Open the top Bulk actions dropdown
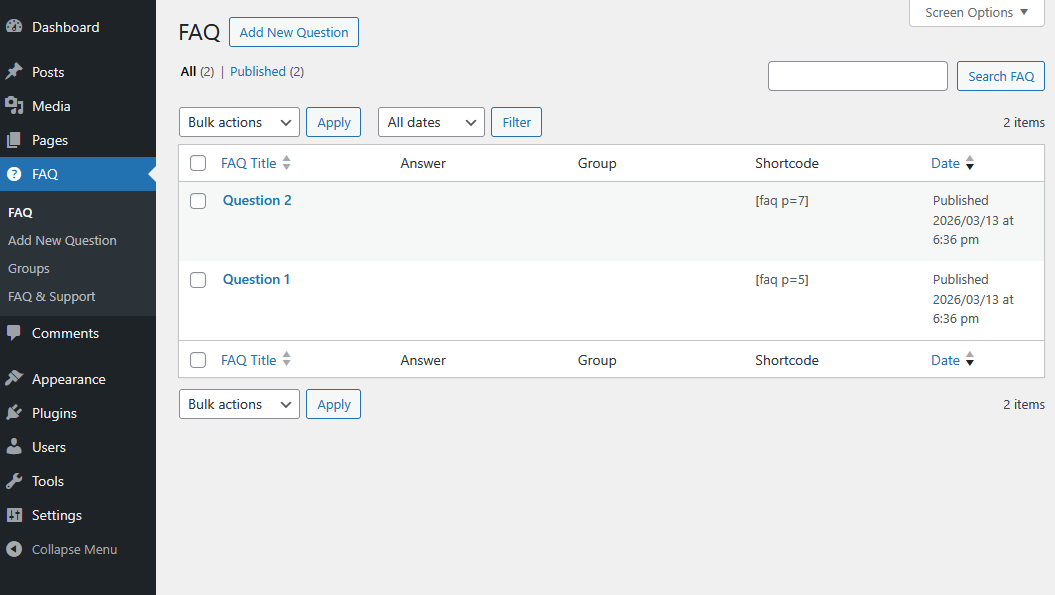1055x595 pixels. [239, 122]
